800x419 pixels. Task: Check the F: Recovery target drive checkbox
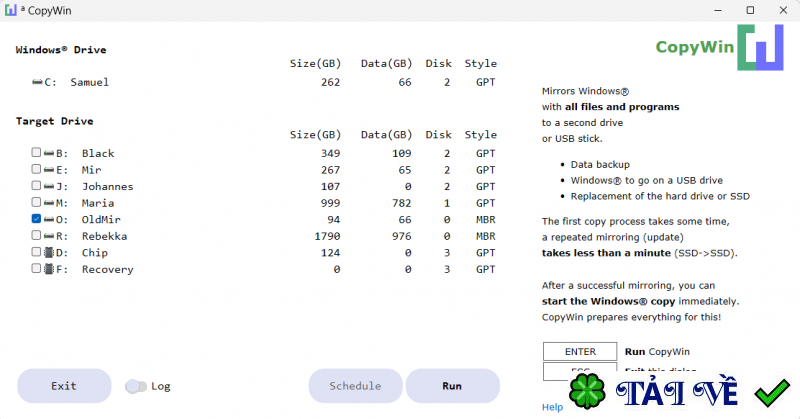coord(36,268)
